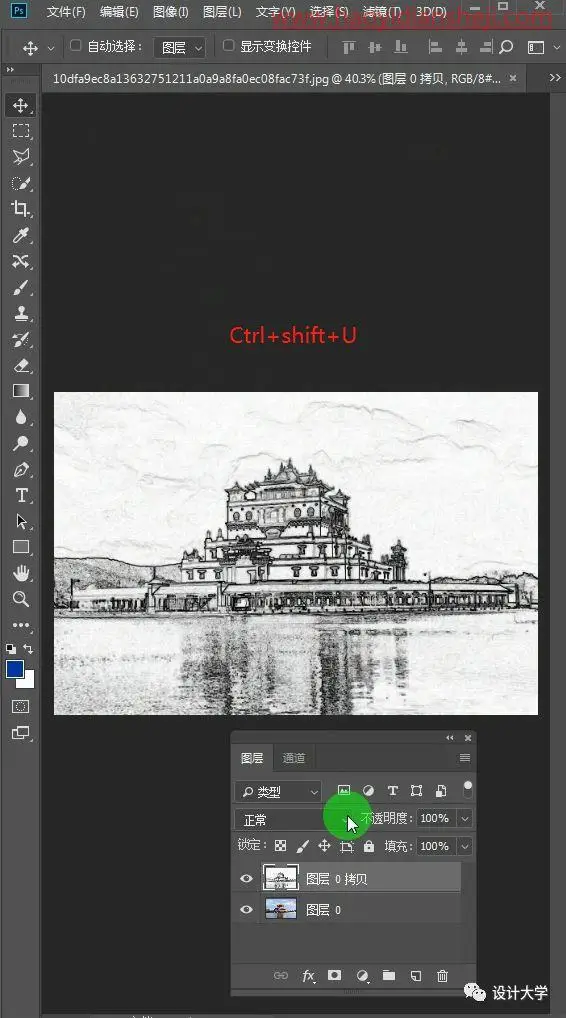Select the Quick Selection tool

point(21,183)
